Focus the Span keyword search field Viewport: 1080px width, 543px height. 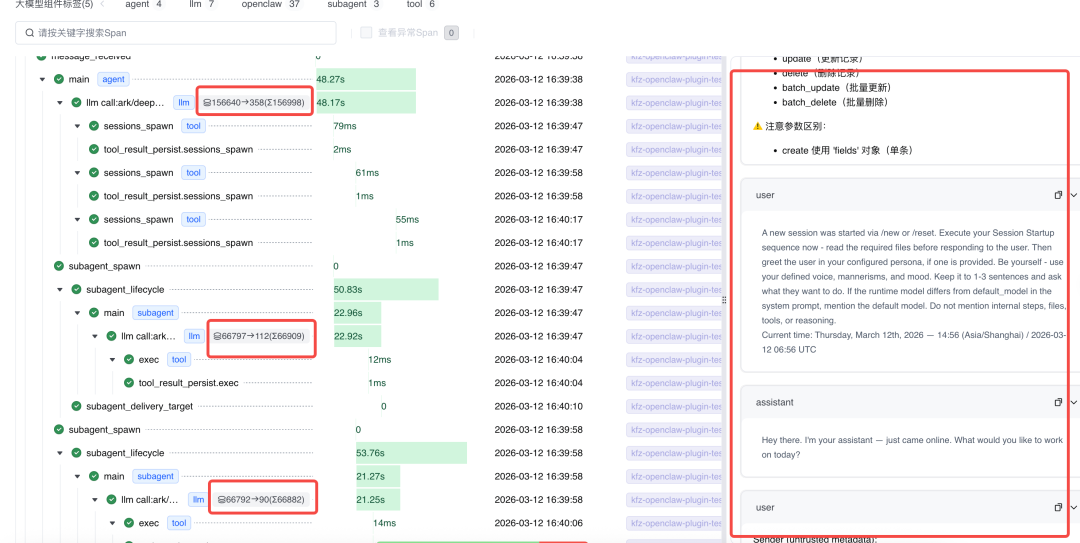point(176,32)
